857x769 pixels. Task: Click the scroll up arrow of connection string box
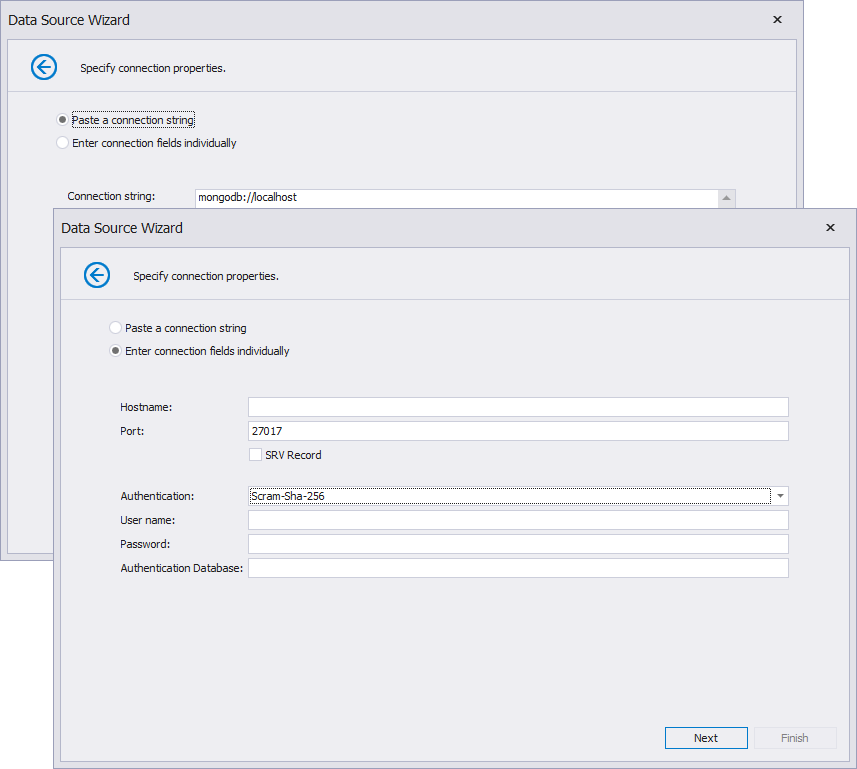(726, 198)
